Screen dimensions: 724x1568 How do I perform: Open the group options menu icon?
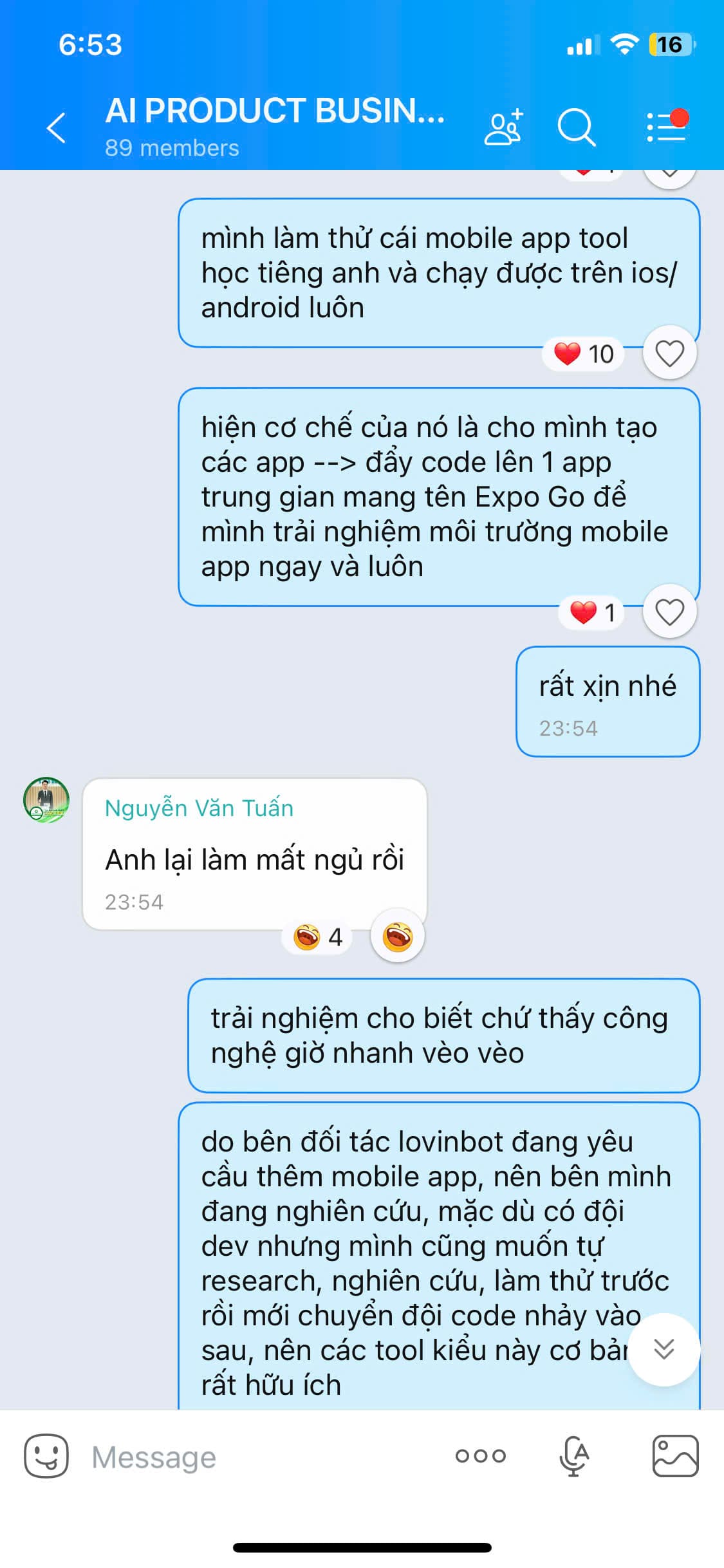click(x=667, y=126)
